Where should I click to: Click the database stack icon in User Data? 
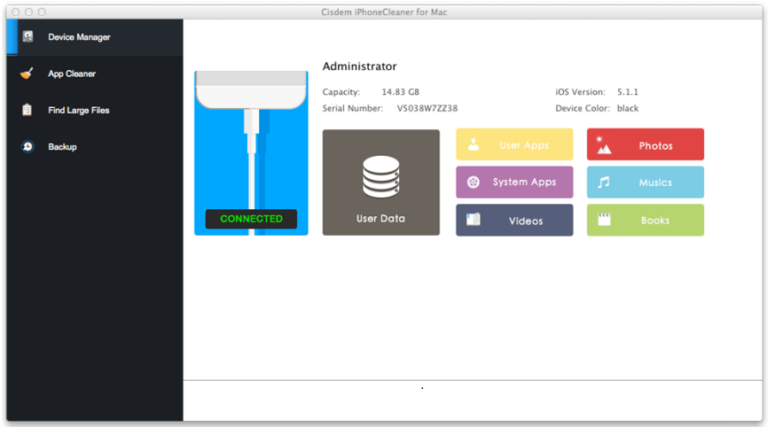click(380, 178)
